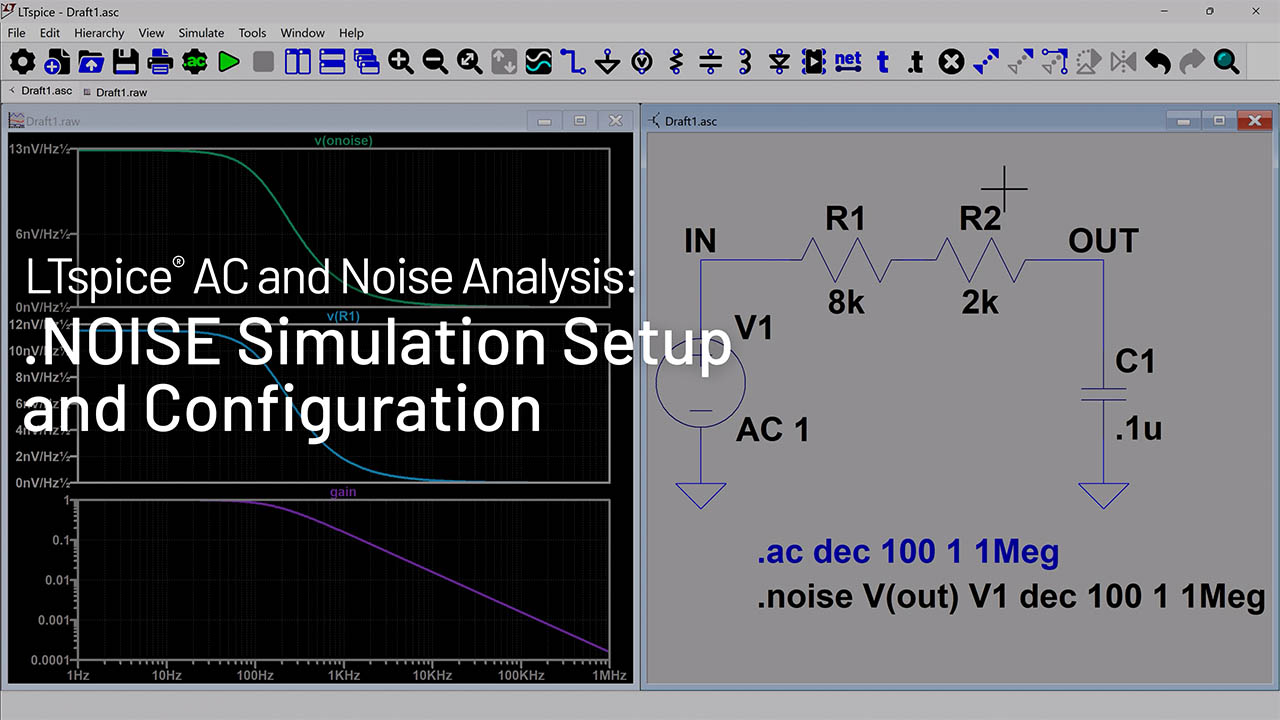The width and height of the screenshot is (1280, 720).
Task: Activate the Duplicate tool
Action: coord(986,62)
